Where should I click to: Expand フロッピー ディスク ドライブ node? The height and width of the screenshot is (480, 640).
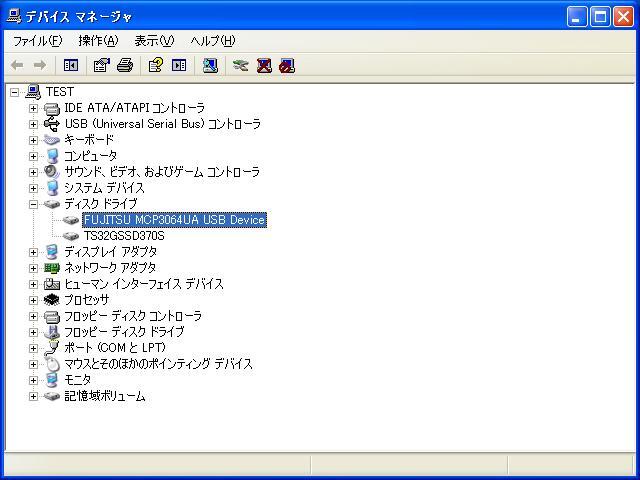[x=33, y=332]
